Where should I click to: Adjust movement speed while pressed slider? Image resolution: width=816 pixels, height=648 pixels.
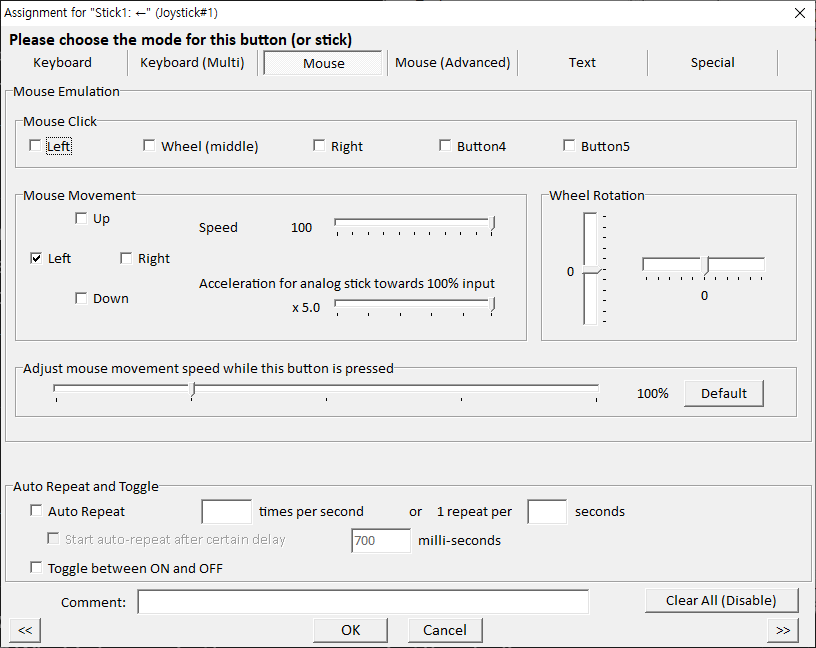click(326, 391)
